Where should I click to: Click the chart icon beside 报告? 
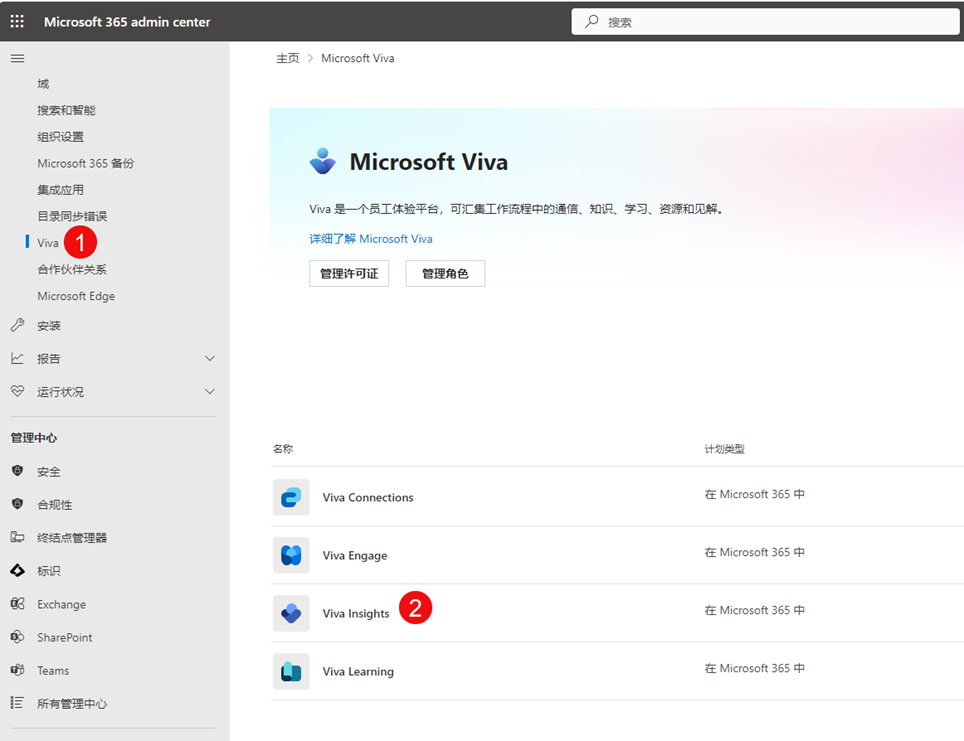[x=17, y=359]
